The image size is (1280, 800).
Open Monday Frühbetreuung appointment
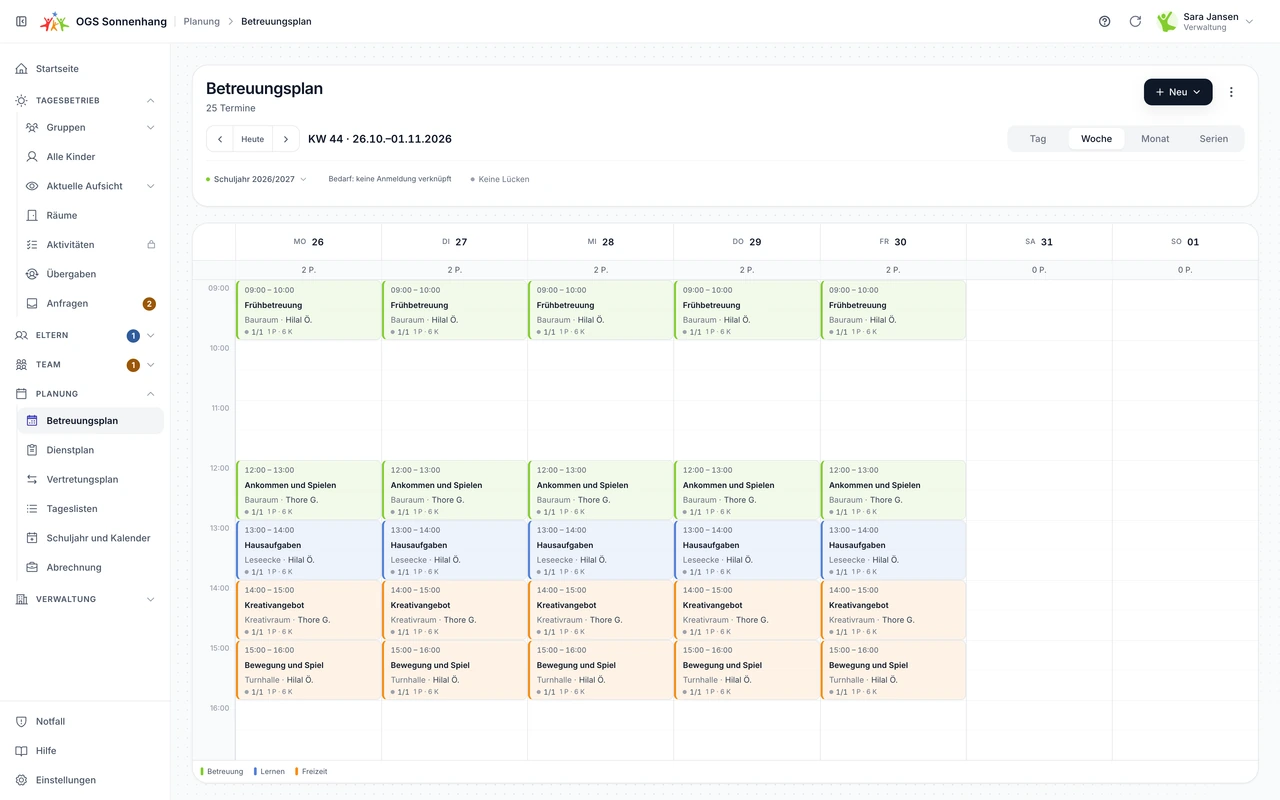tap(308, 310)
